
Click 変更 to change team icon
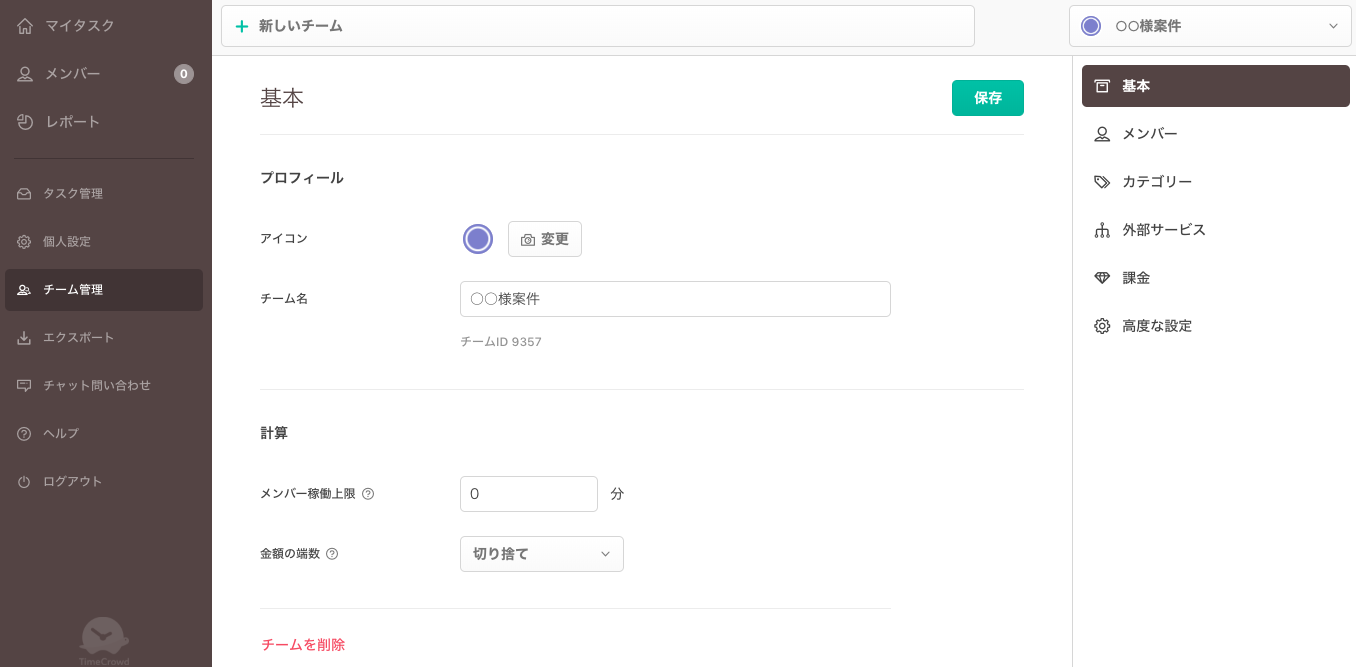tap(545, 239)
